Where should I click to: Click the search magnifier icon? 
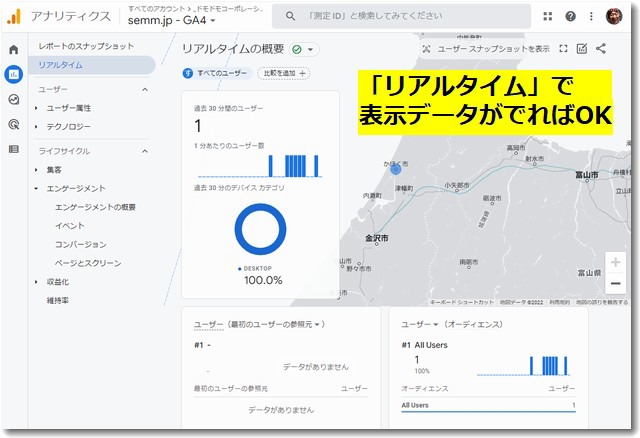[290, 16]
